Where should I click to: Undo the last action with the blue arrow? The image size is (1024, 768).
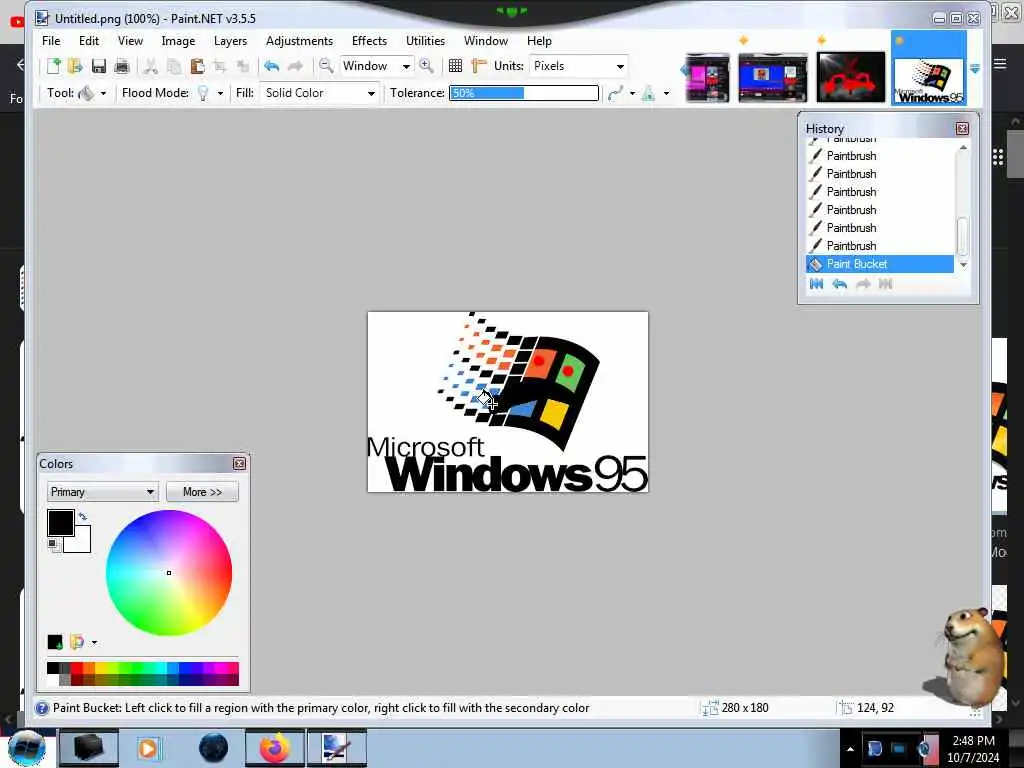(x=272, y=66)
